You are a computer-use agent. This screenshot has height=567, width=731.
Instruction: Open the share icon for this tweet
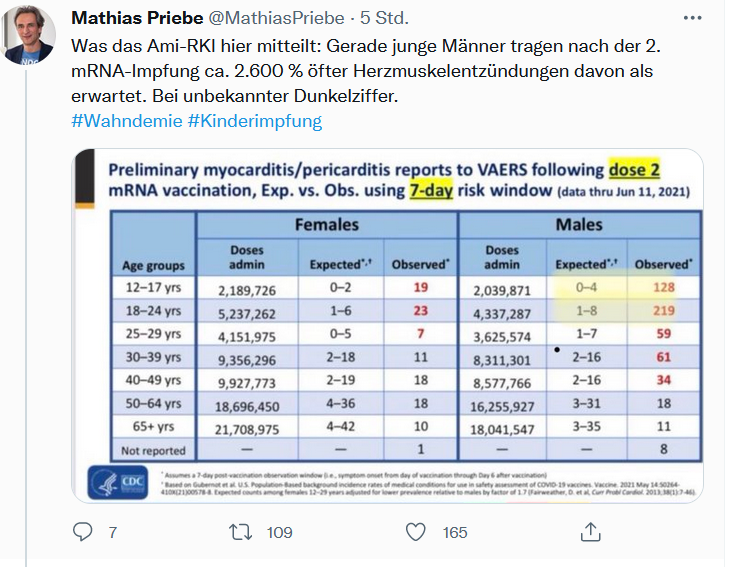(591, 531)
